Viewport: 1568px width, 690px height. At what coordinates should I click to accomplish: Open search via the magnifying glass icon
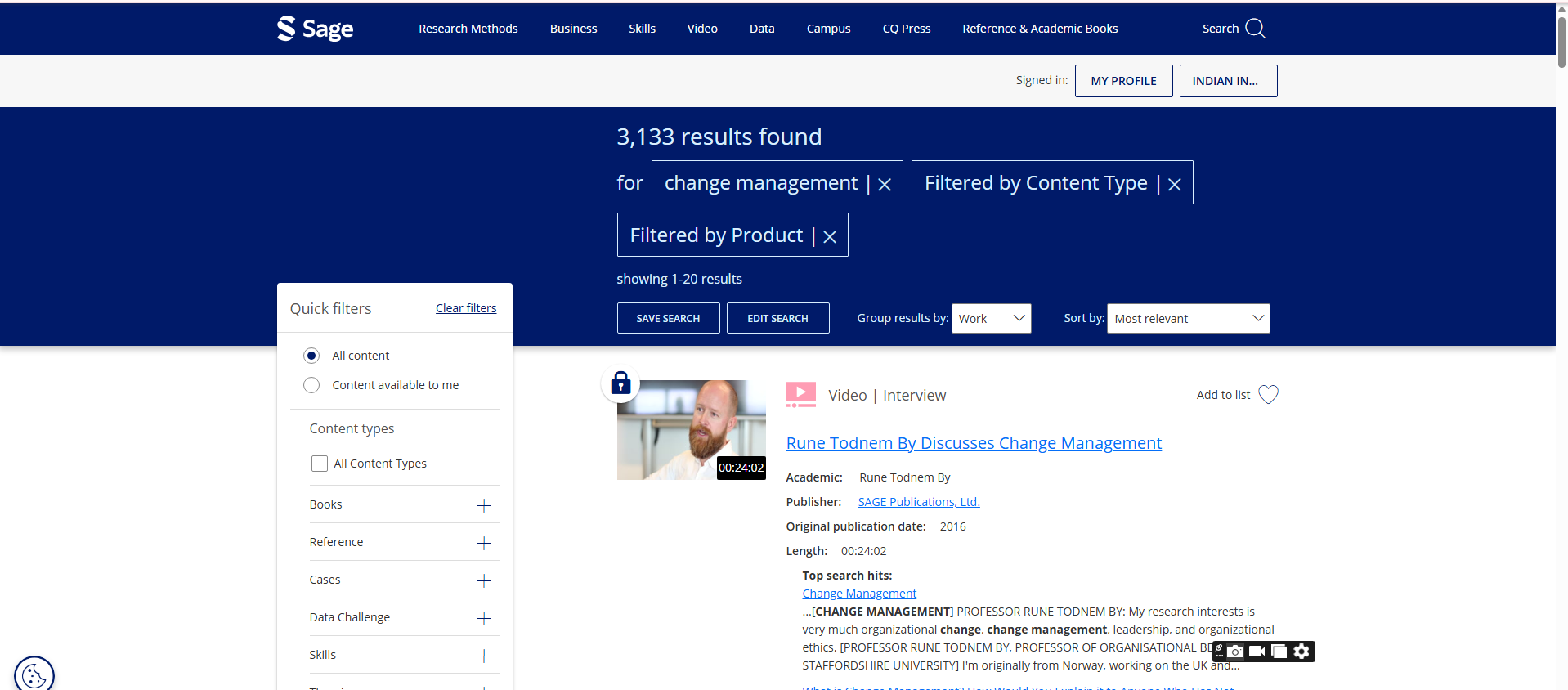(x=1255, y=29)
